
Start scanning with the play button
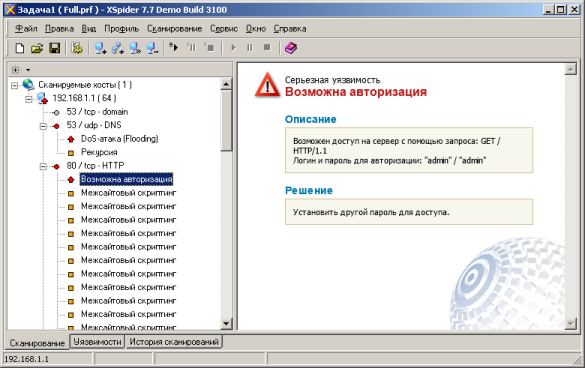pos(234,48)
